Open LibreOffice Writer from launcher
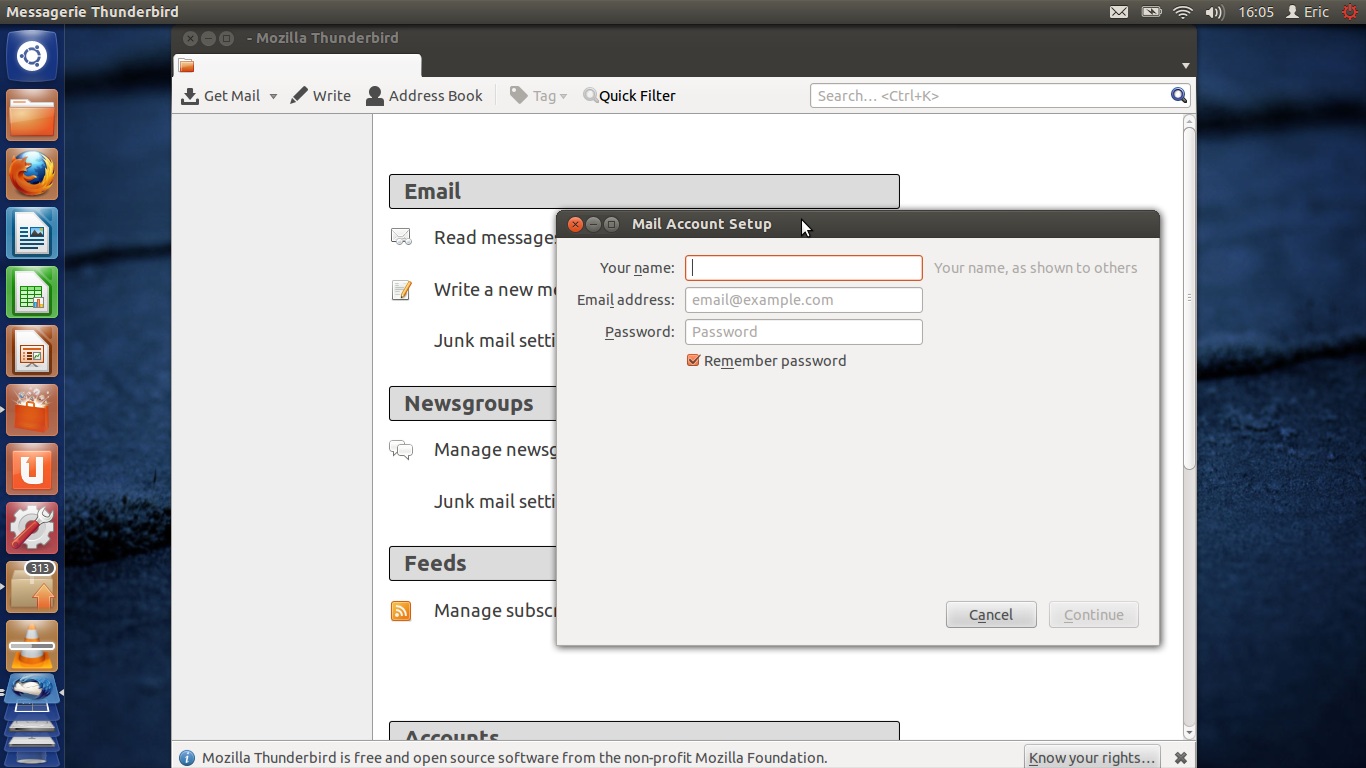The width and height of the screenshot is (1366, 768). pos(32,233)
